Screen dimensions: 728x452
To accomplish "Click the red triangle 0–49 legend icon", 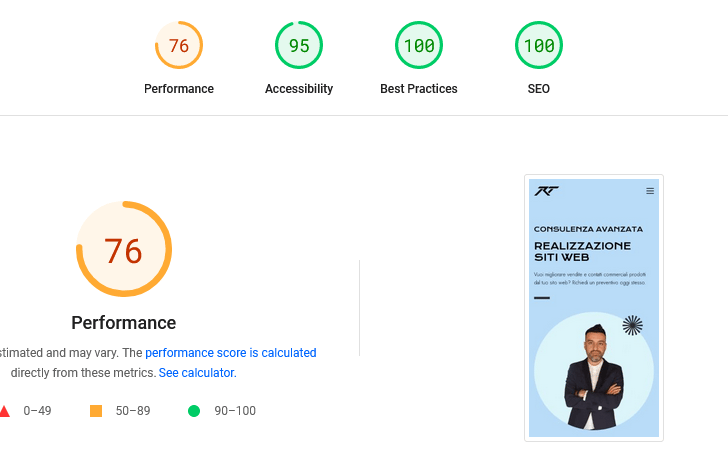I will click(4, 411).
